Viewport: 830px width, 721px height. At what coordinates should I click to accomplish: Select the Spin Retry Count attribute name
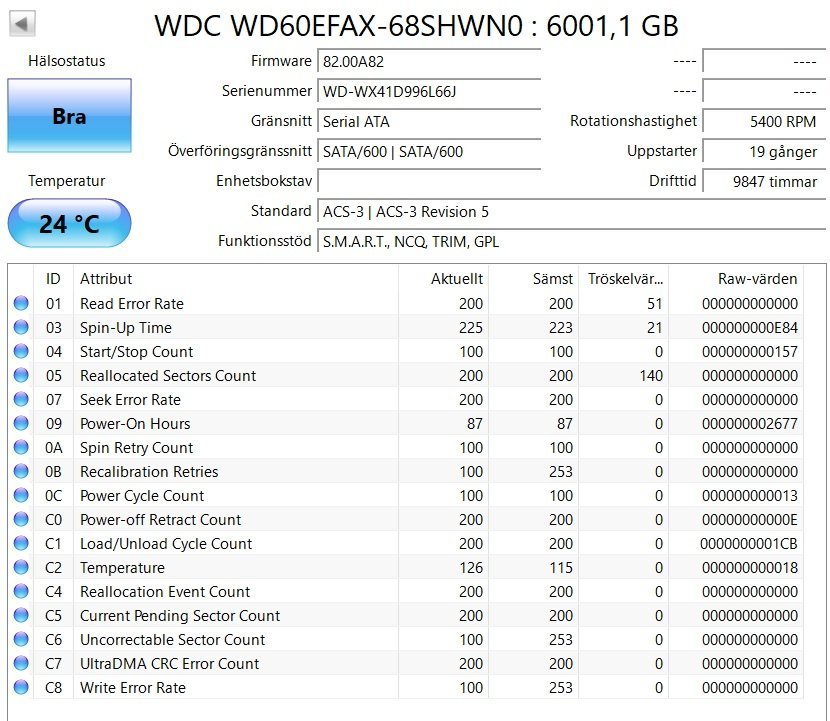[x=137, y=448]
